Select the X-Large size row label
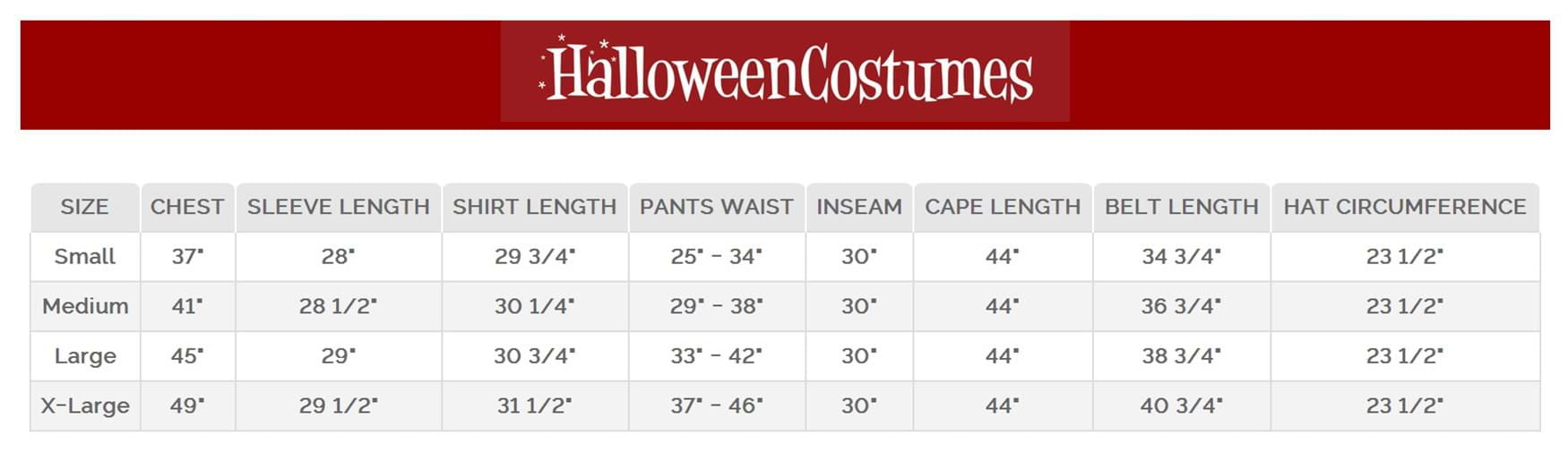The image size is (1568, 461). click(85, 406)
